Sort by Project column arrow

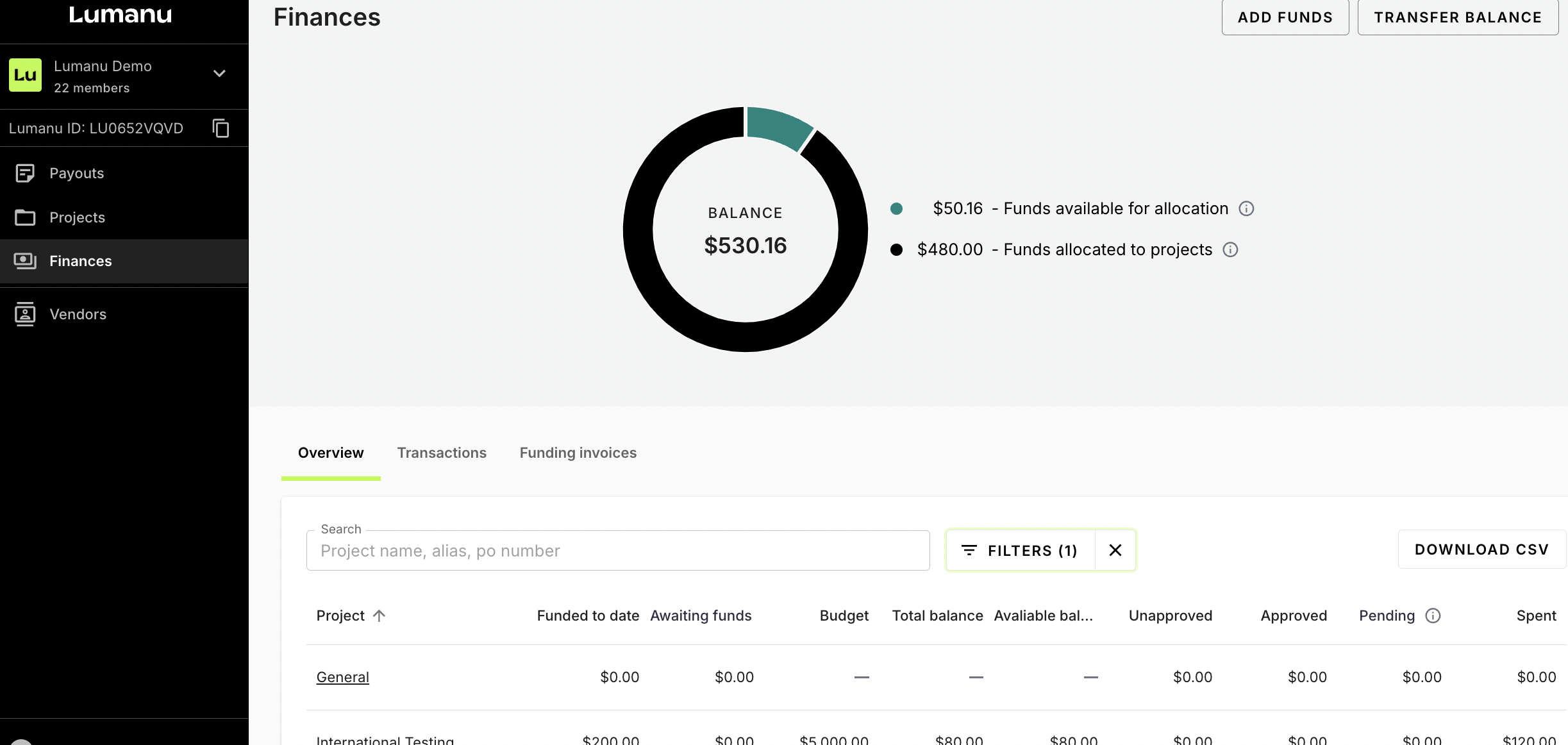coord(379,615)
